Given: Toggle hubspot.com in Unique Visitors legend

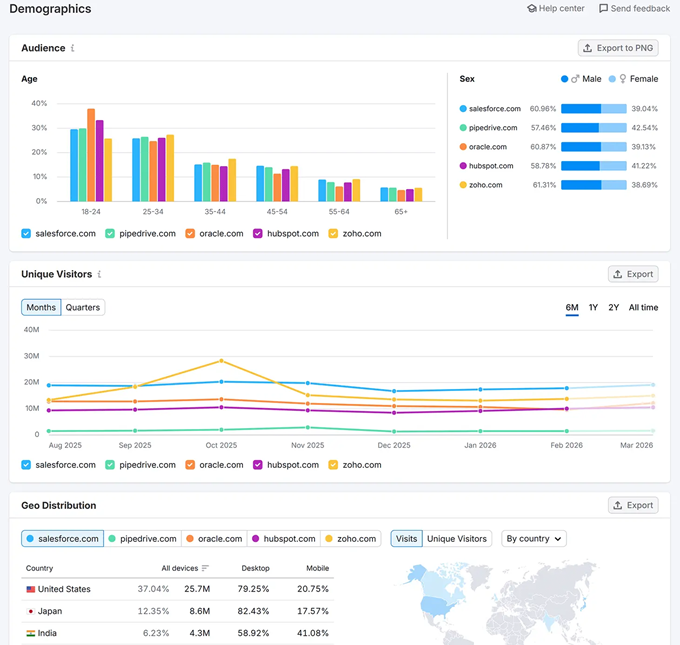Looking at the screenshot, I should [258, 465].
